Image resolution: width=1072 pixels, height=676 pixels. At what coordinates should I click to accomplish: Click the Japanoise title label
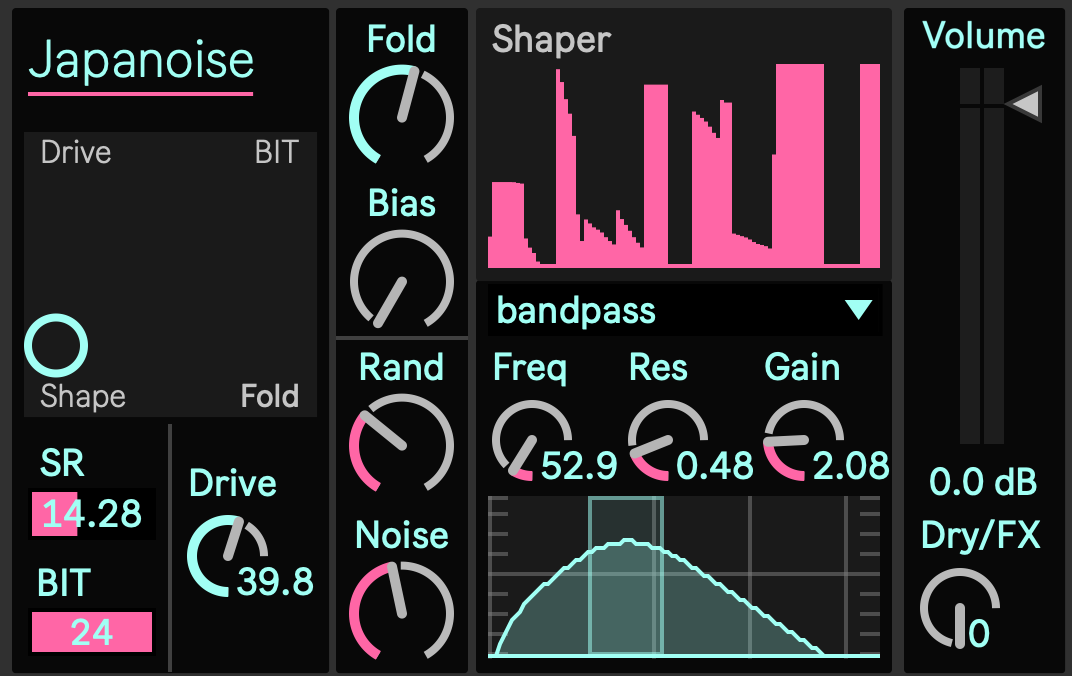tap(141, 61)
